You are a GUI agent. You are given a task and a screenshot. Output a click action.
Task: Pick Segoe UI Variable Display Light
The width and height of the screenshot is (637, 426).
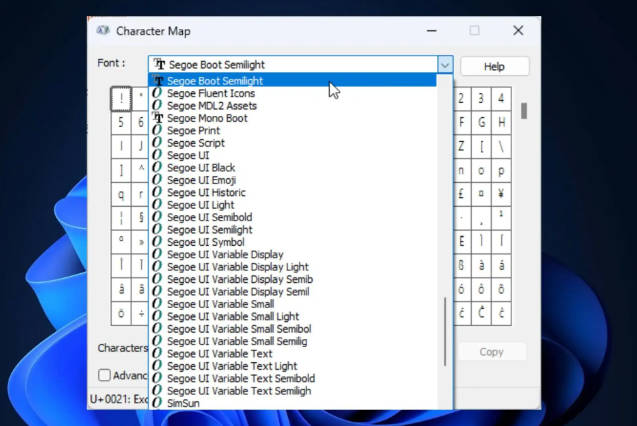pos(293,267)
